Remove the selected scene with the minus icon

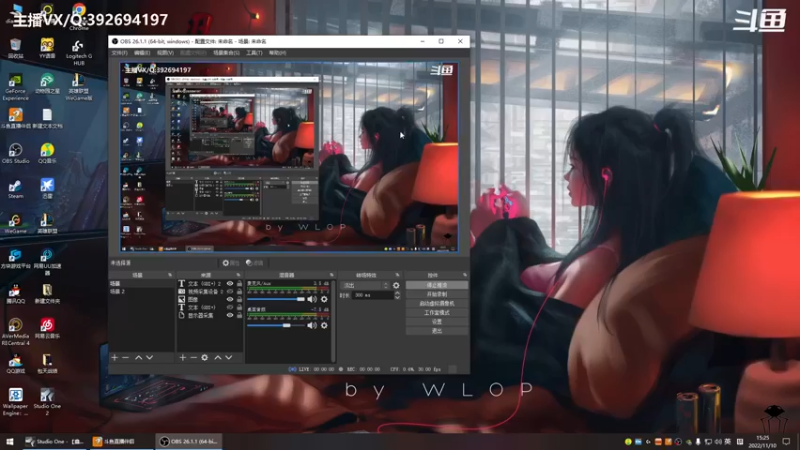click(x=126, y=358)
